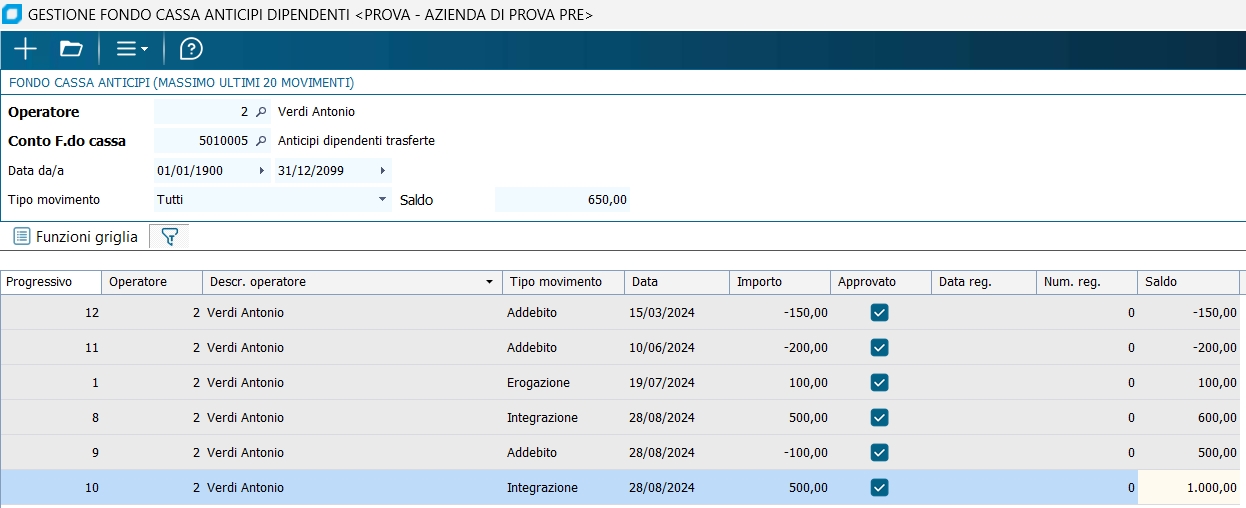Click the filter funnel icon
This screenshot has height=508, width=1246.
click(169, 237)
